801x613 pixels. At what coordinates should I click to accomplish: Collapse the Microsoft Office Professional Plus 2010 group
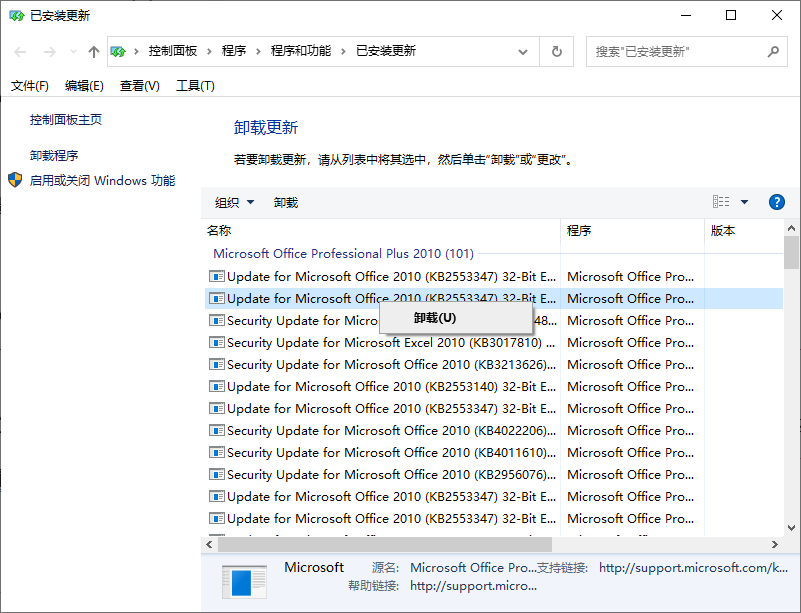pyautogui.click(x=343, y=253)
